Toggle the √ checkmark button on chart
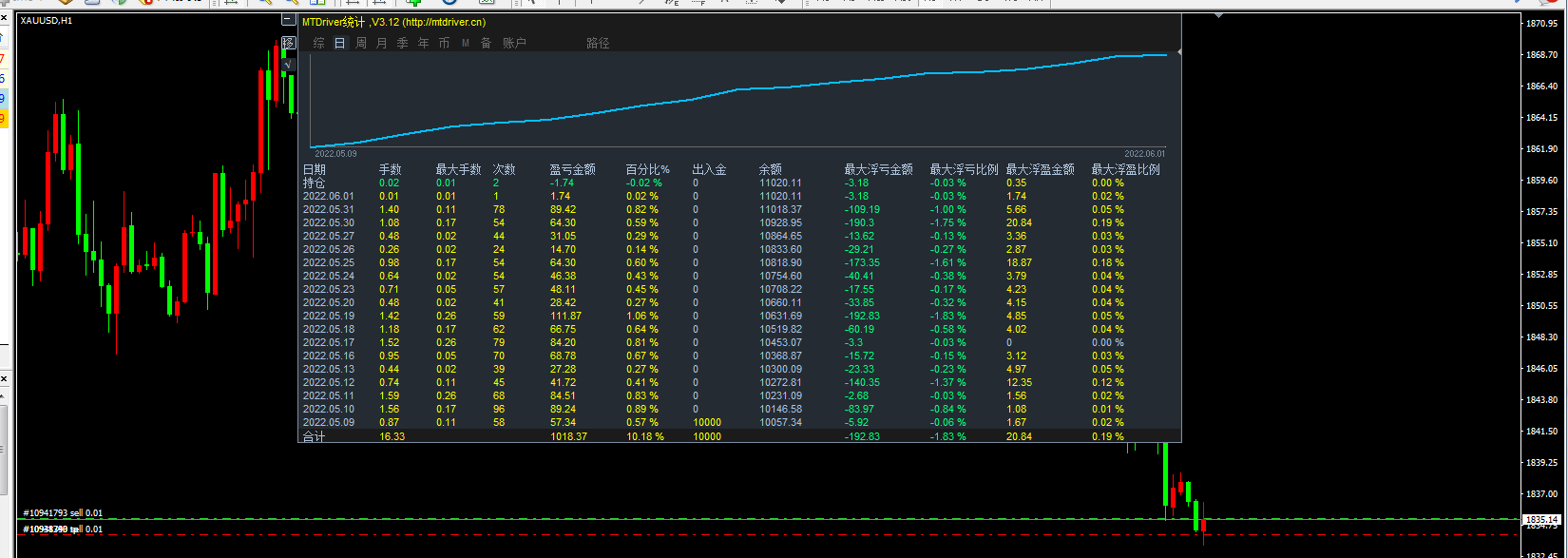The height and width of the screenshot is (558, 1568). pos(289,65)
